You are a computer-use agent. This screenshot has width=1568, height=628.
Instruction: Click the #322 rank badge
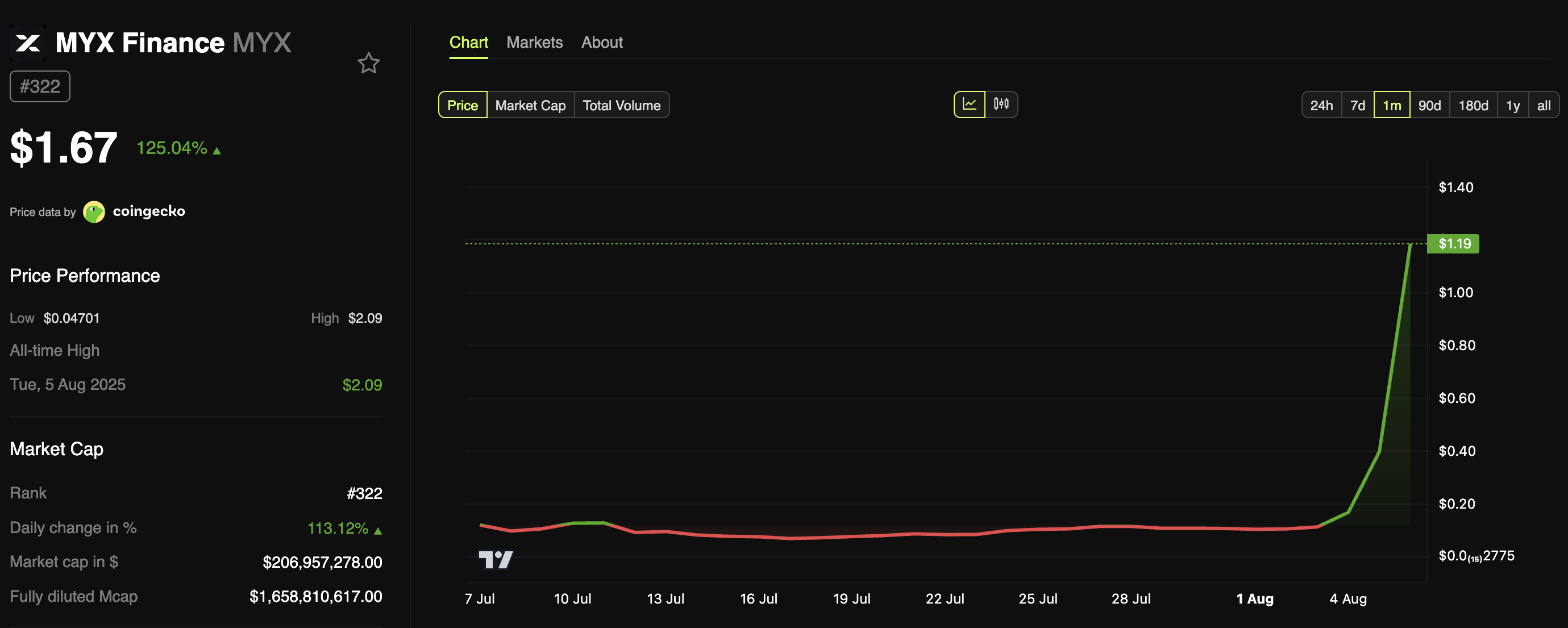(x=40, y=86)
